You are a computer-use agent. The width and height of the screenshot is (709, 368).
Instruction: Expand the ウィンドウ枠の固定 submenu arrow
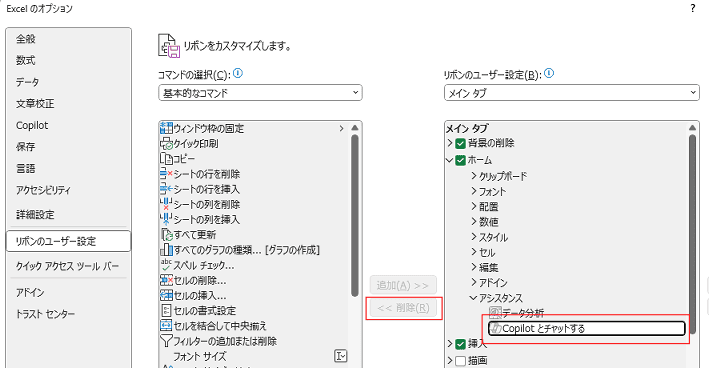point(341,128)
